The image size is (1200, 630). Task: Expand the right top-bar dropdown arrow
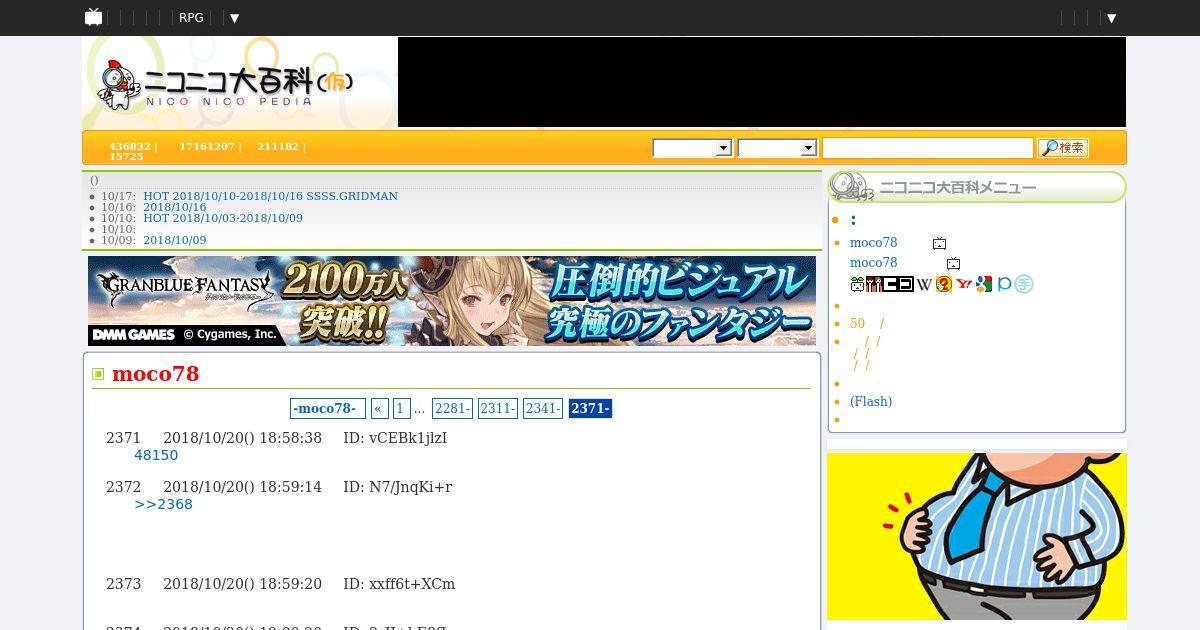(1111, 18)
